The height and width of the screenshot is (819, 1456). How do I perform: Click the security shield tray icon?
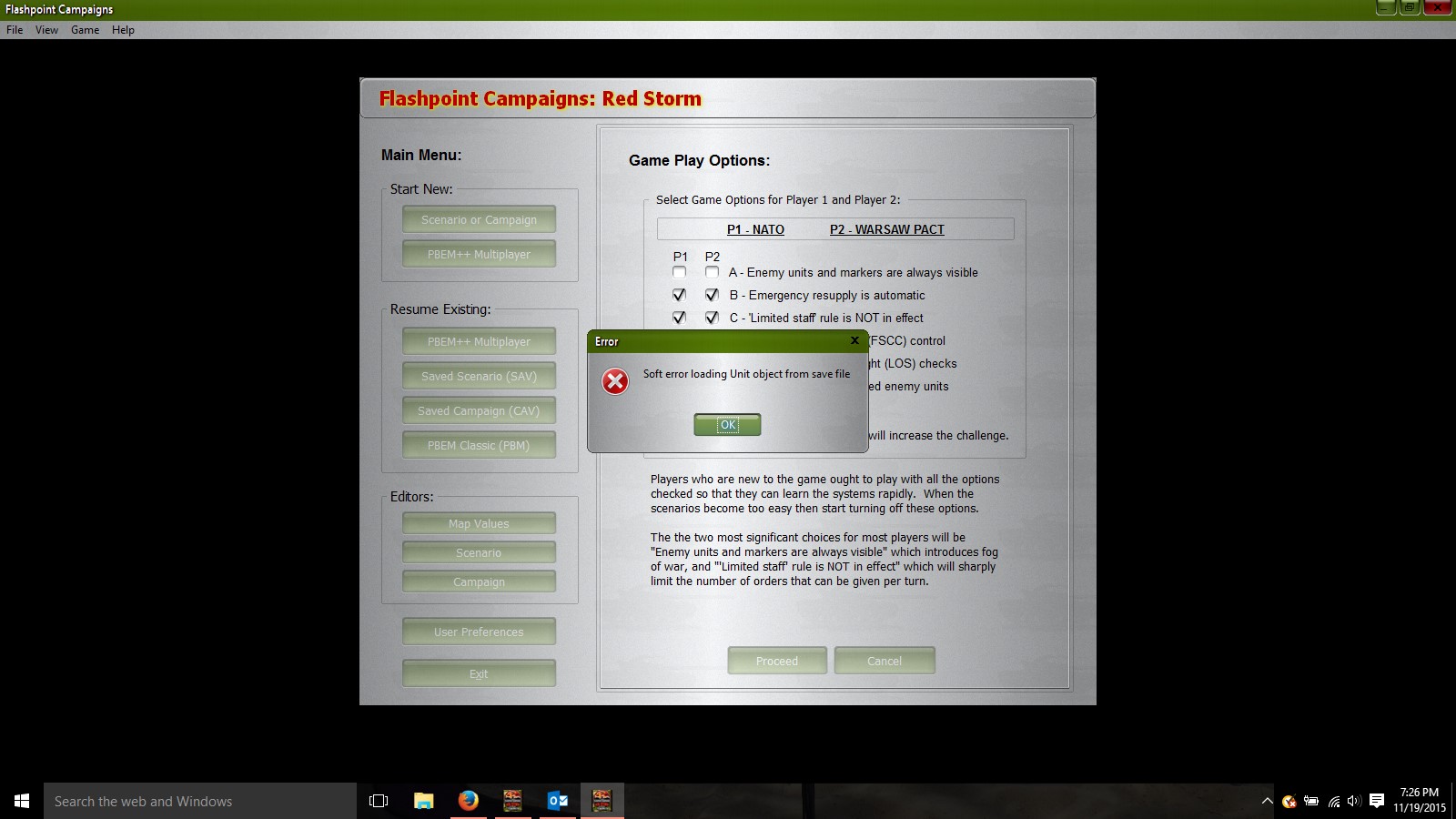[1289, 802]
